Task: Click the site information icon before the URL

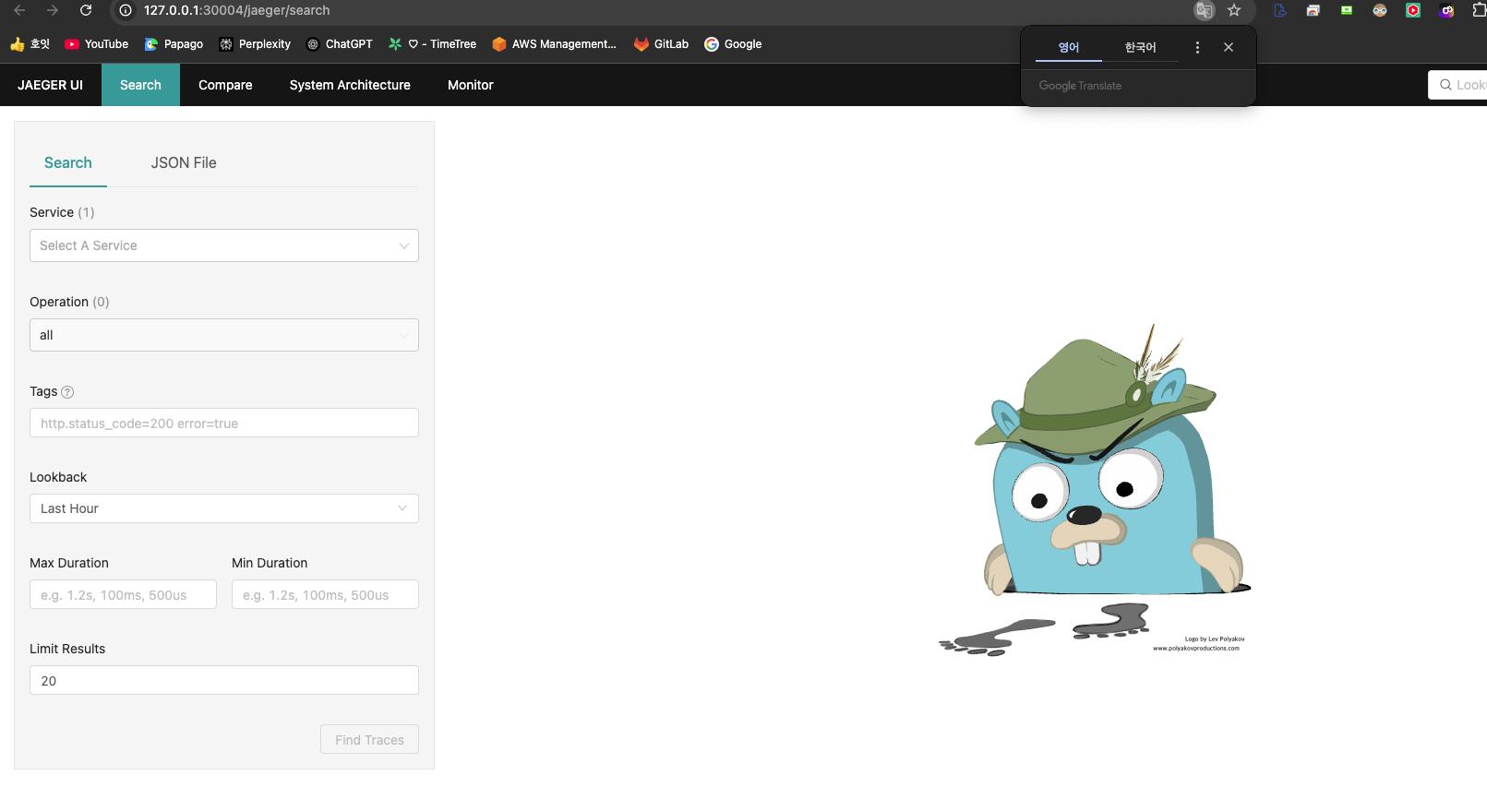Action: click(126, 10)
